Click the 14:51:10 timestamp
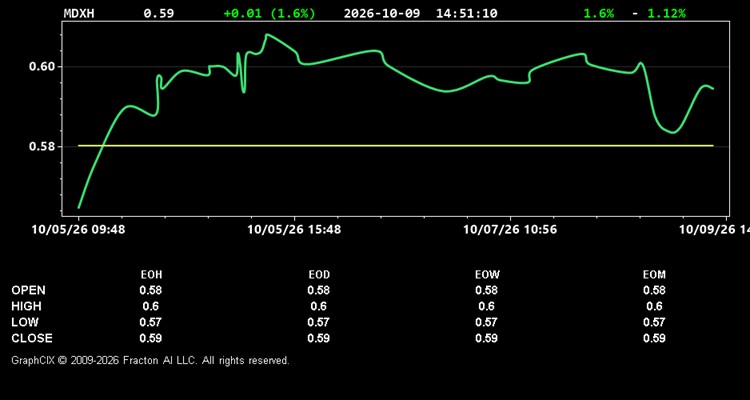This screenshot has height=400, width=750. point(466,13)
